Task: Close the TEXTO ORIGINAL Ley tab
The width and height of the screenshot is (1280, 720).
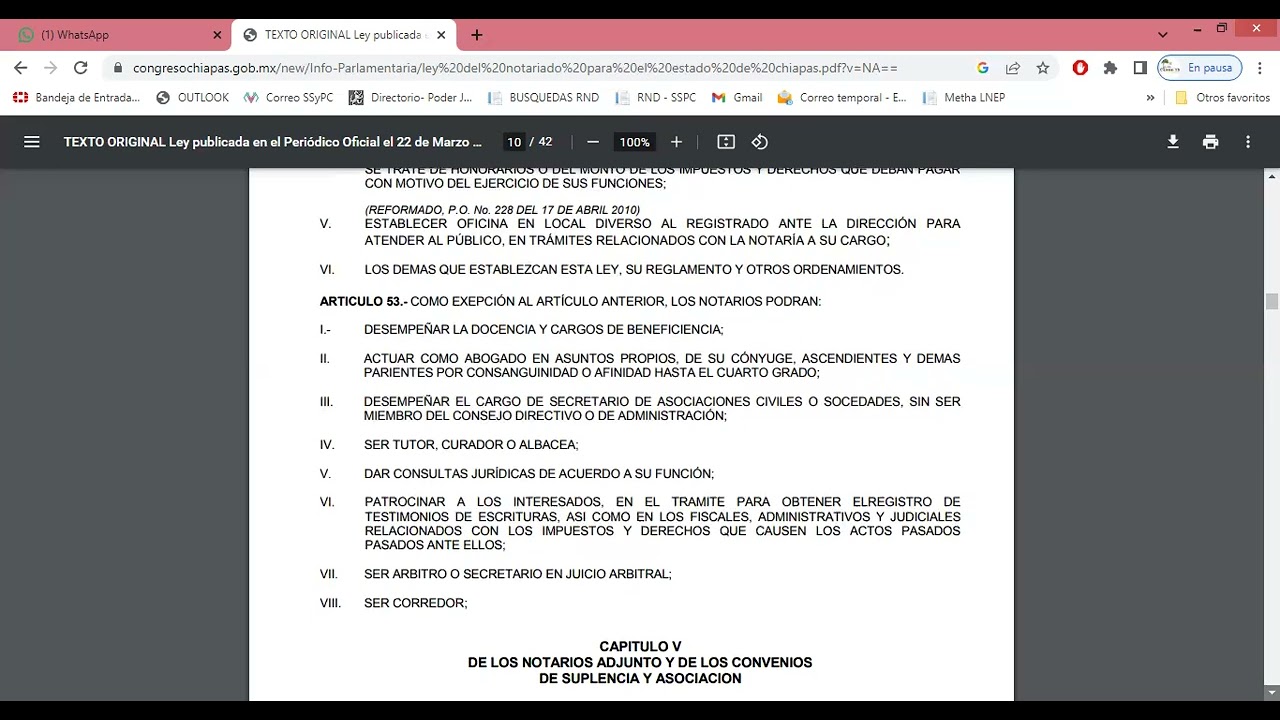Action: pyautogui.click(x=441, y=35)
